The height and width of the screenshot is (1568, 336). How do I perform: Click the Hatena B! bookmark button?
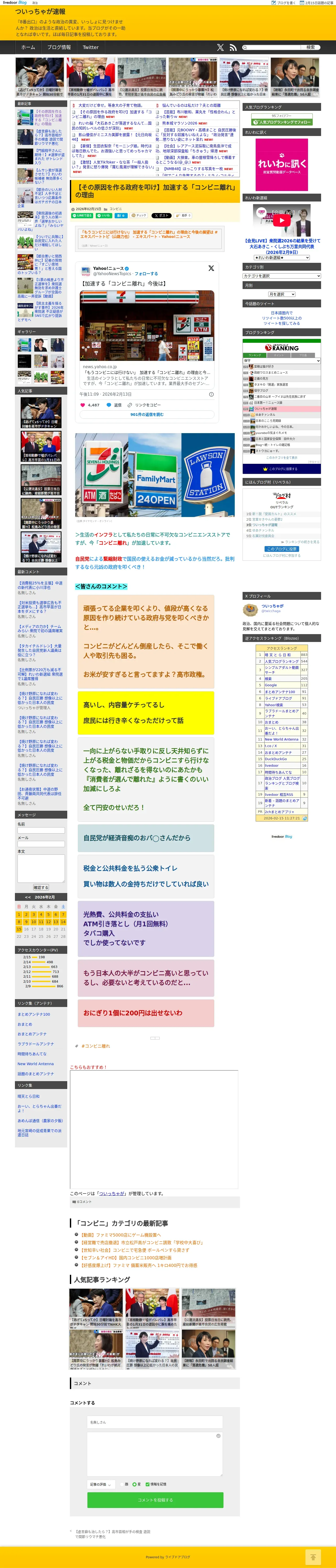[x=120, y=215]
